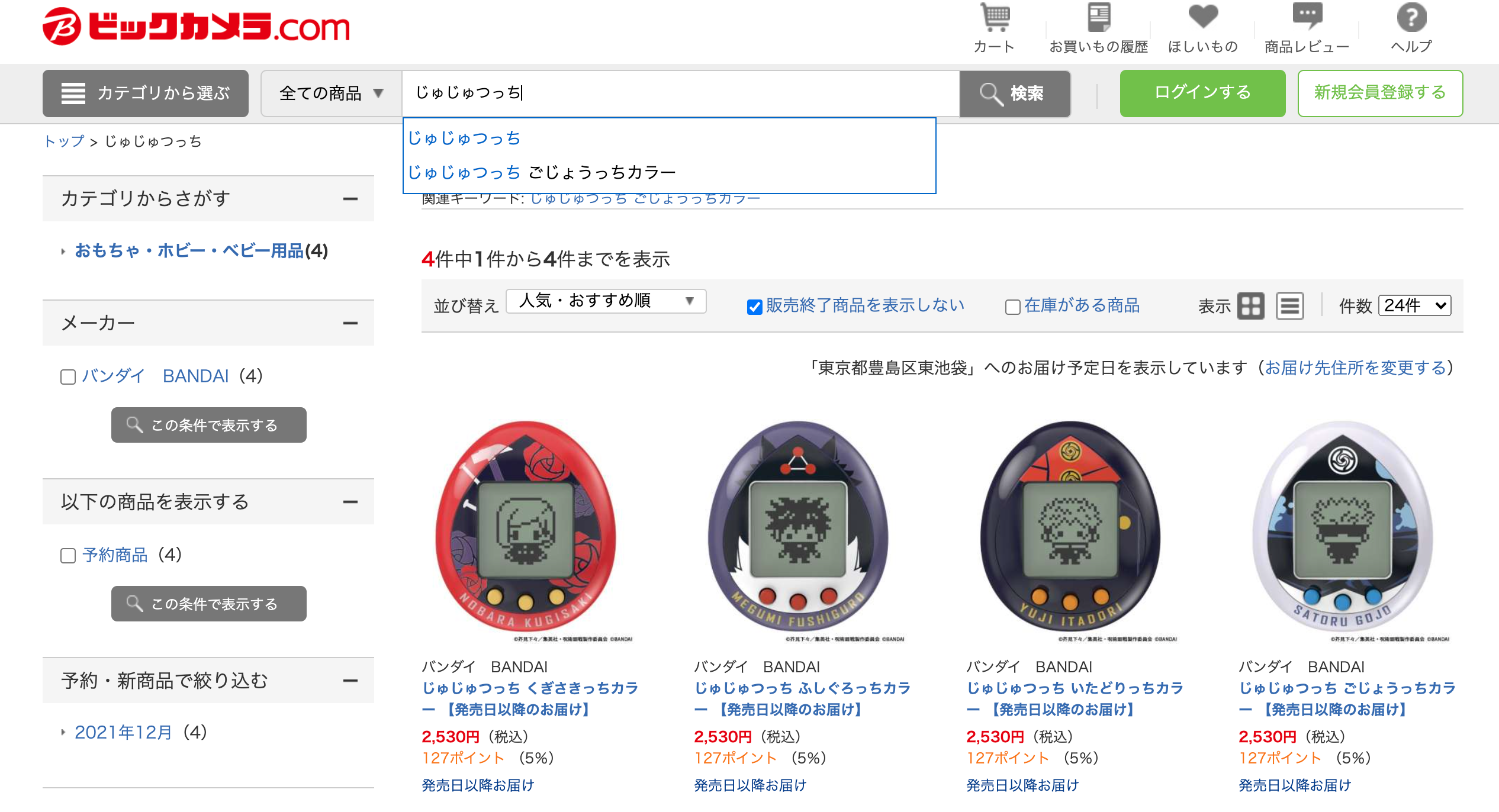Select the じゅじゅつっち ごじょうっちカラー suggestion

point(542,172)
